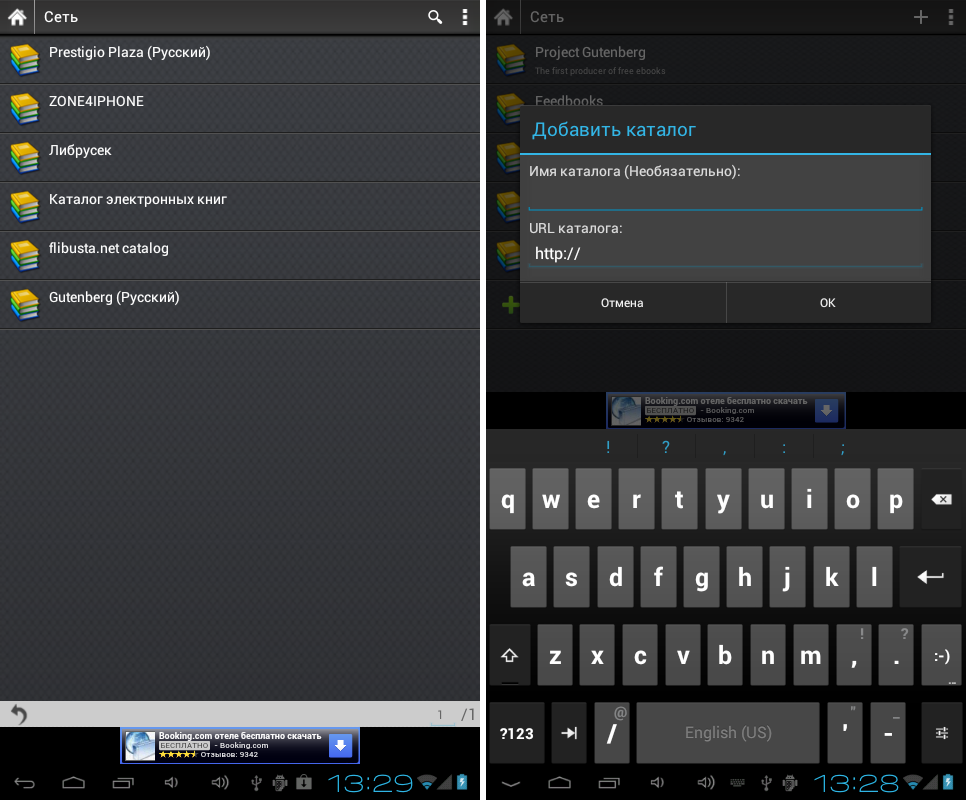The image size is (966, 800).
Task: Tap Android home button on the 13:28 screen
Action: (x=559, y=783)
